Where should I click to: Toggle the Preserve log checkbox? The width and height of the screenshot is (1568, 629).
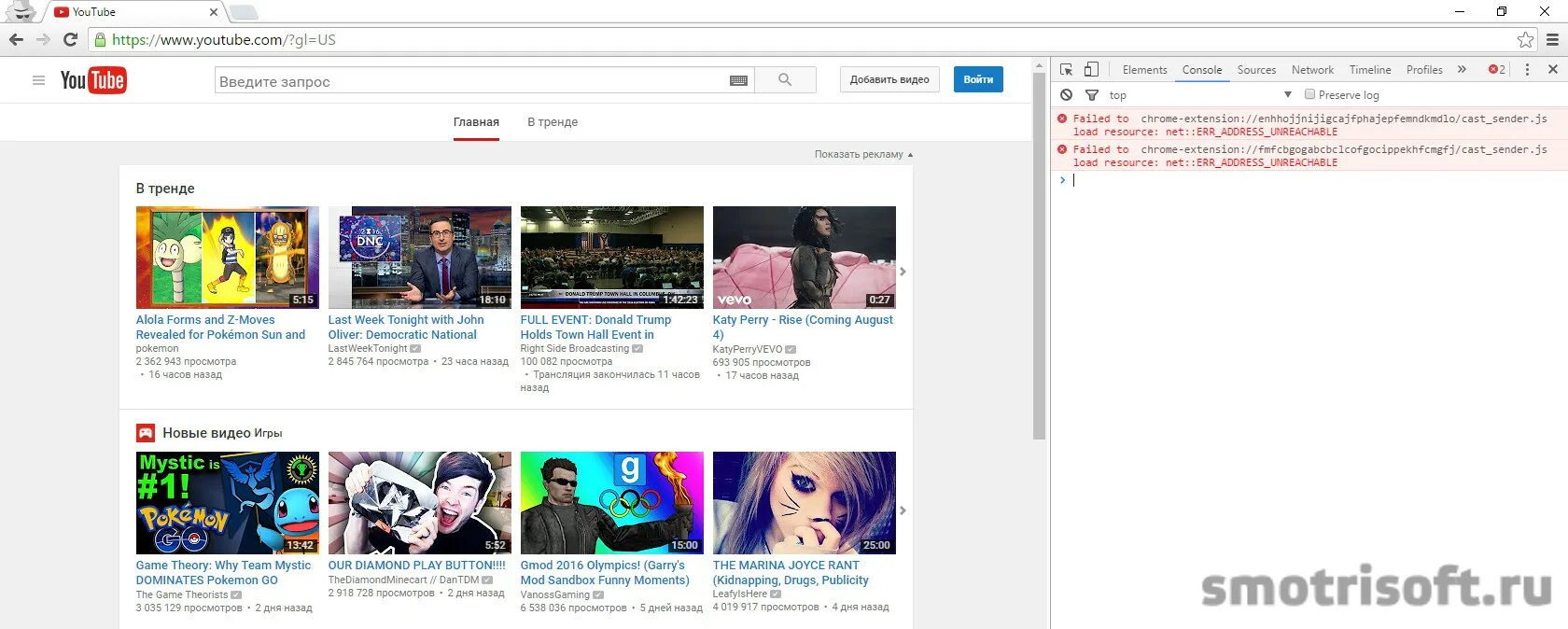1309,94
